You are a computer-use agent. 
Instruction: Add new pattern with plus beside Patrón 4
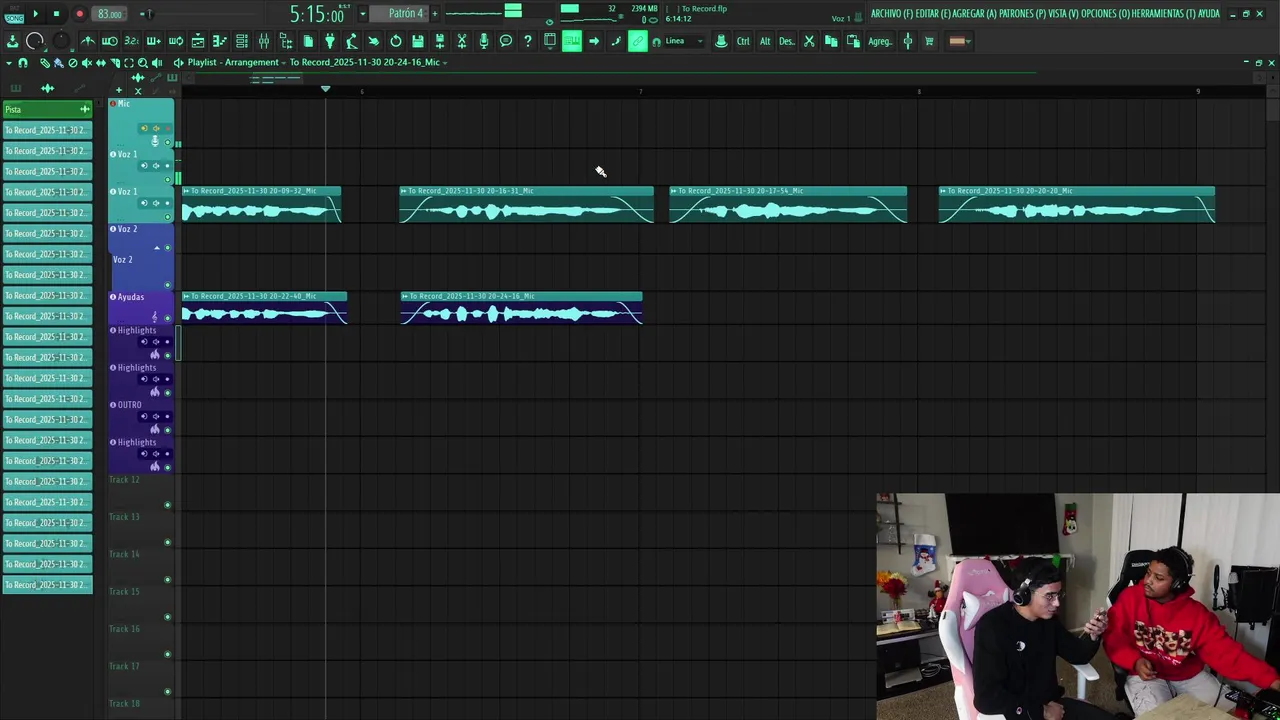[435, 13]
